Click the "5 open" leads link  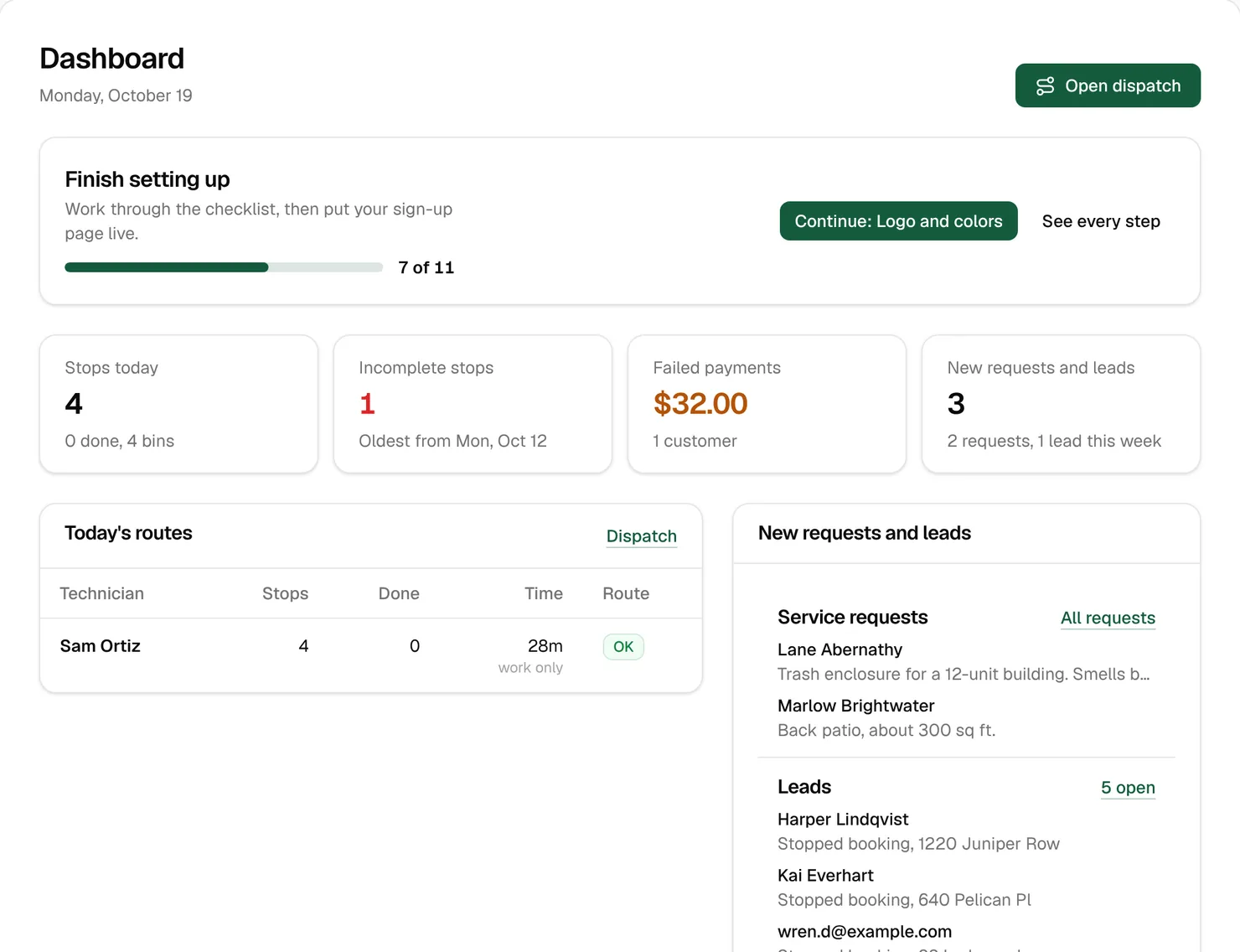click(x=1128, y=788)
